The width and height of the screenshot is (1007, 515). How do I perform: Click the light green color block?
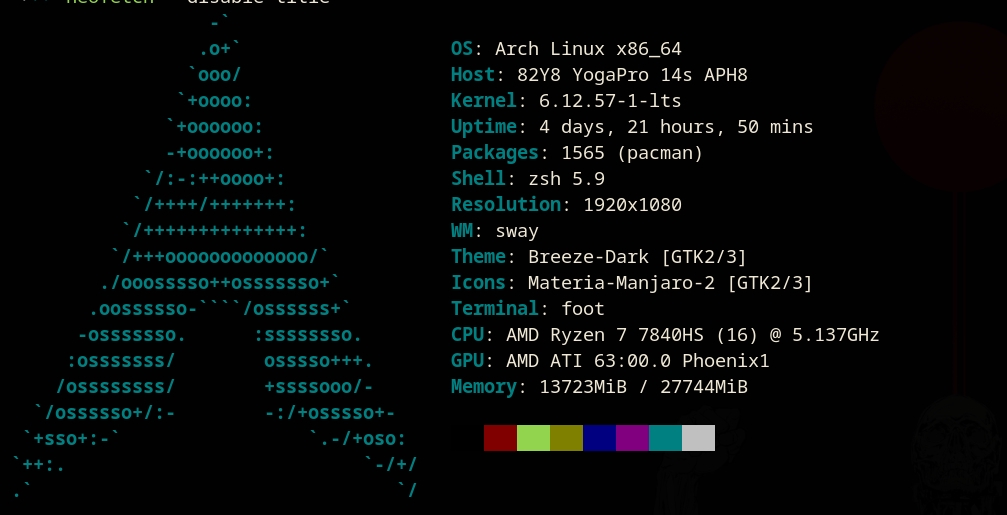coord(534,438)
